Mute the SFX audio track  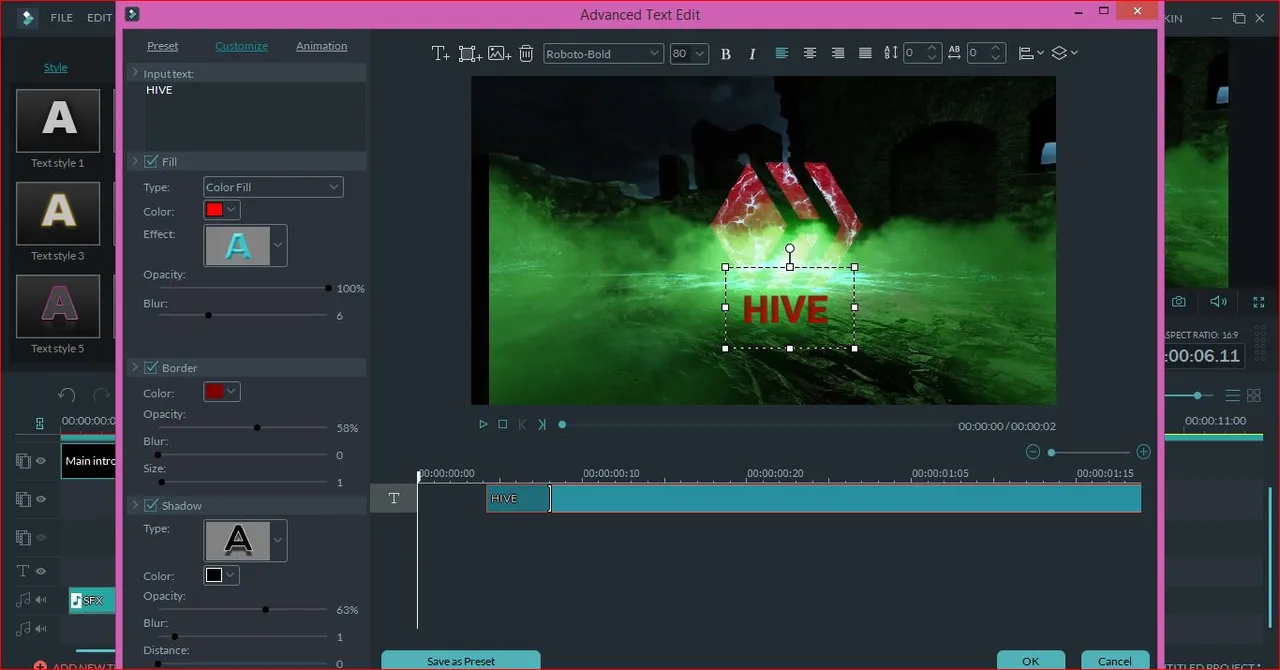pos(42,600)
